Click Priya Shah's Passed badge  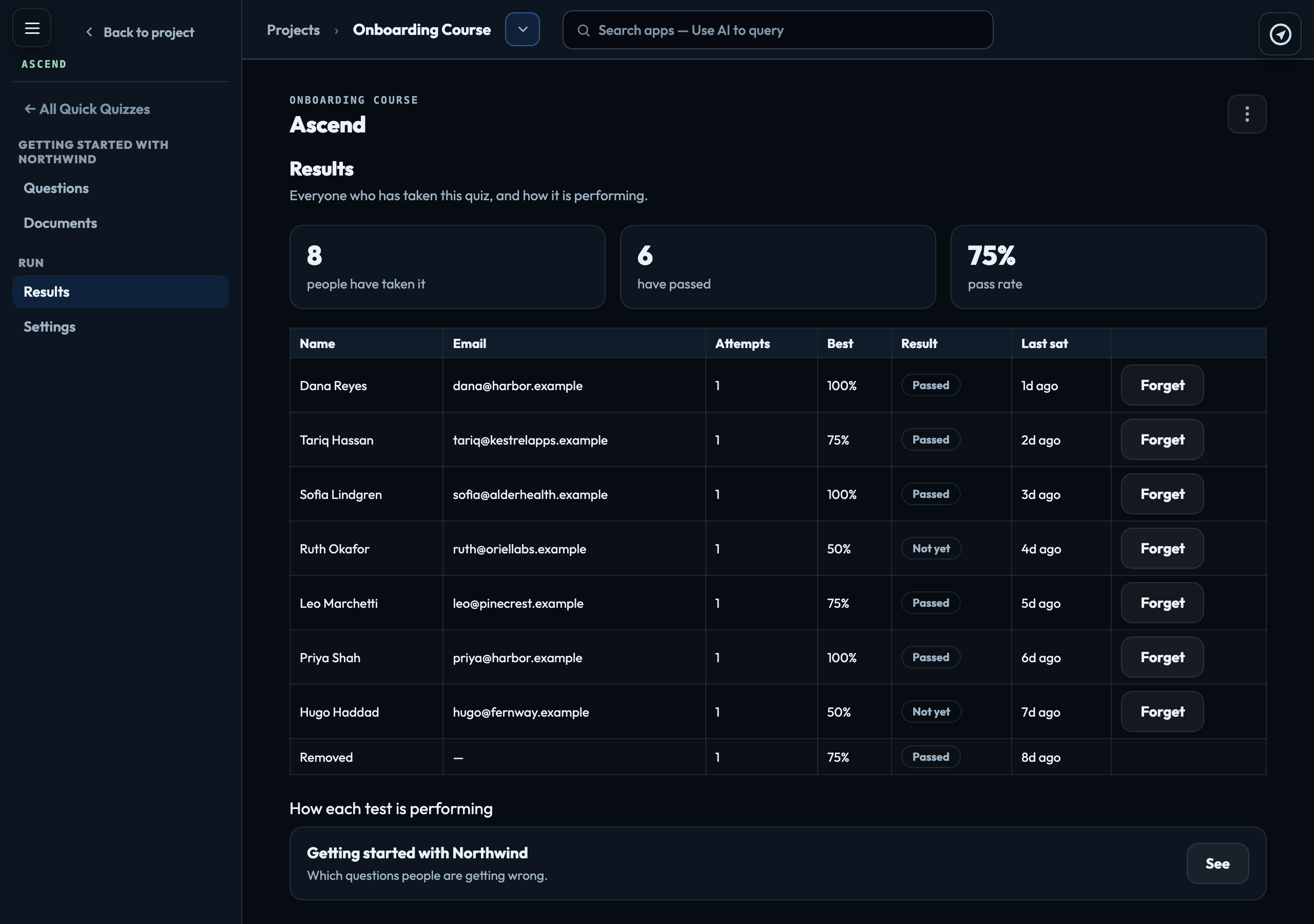pos(931,657)
